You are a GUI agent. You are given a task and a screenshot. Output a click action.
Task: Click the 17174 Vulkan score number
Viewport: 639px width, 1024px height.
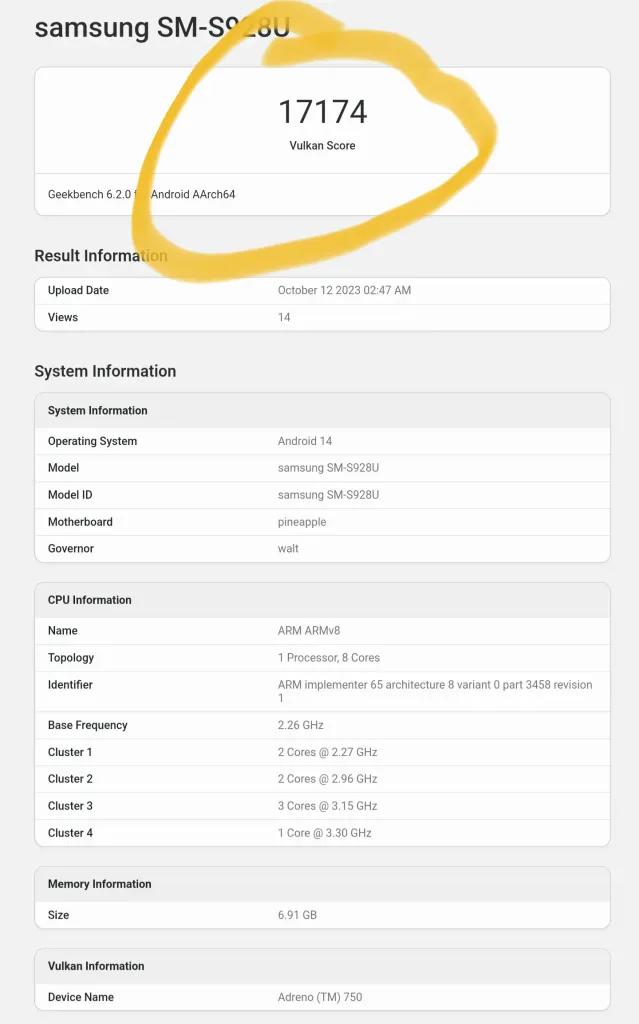click(323, 112)
